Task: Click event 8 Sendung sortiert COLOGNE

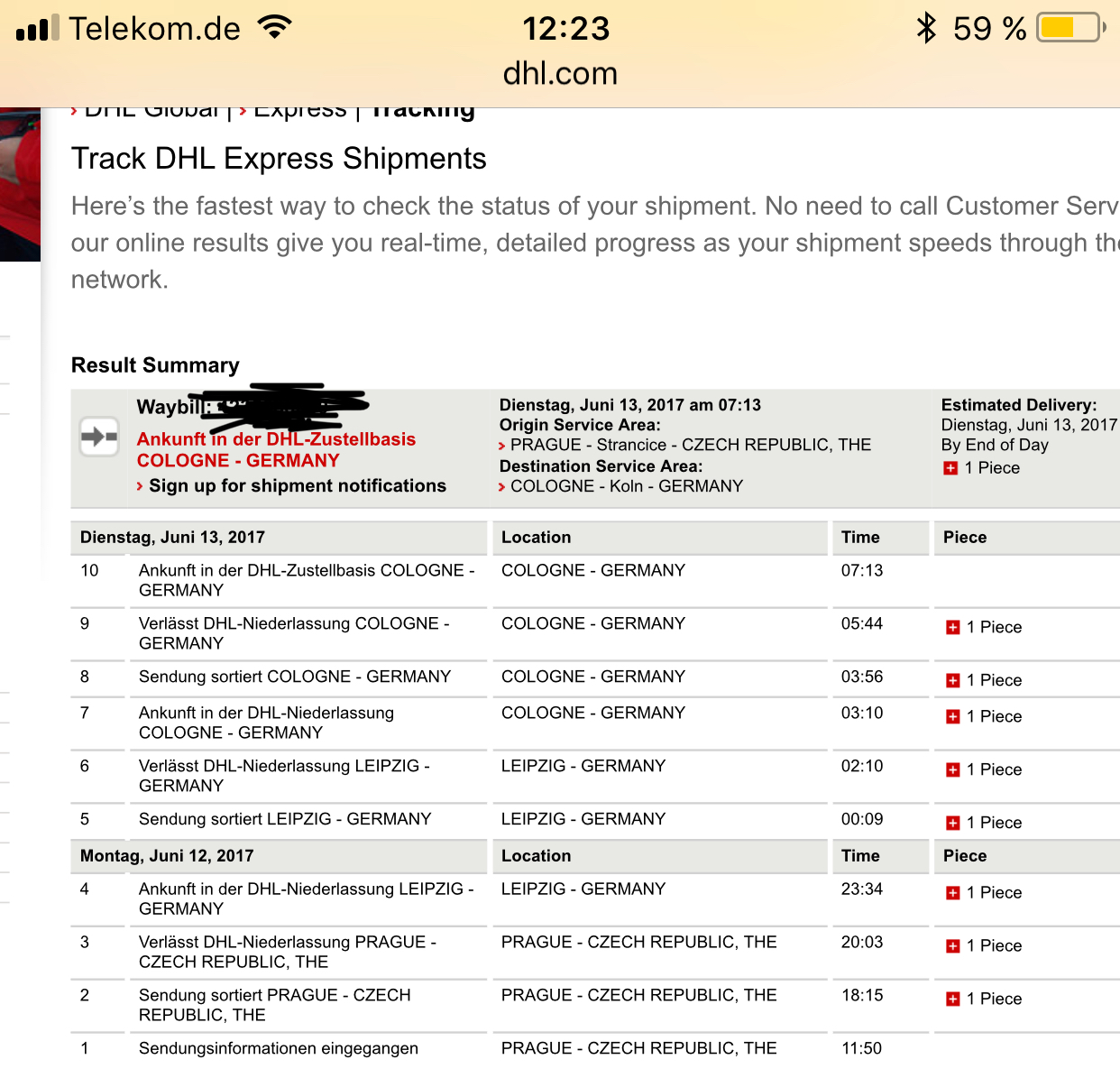Action: click(x=295, y=677)
